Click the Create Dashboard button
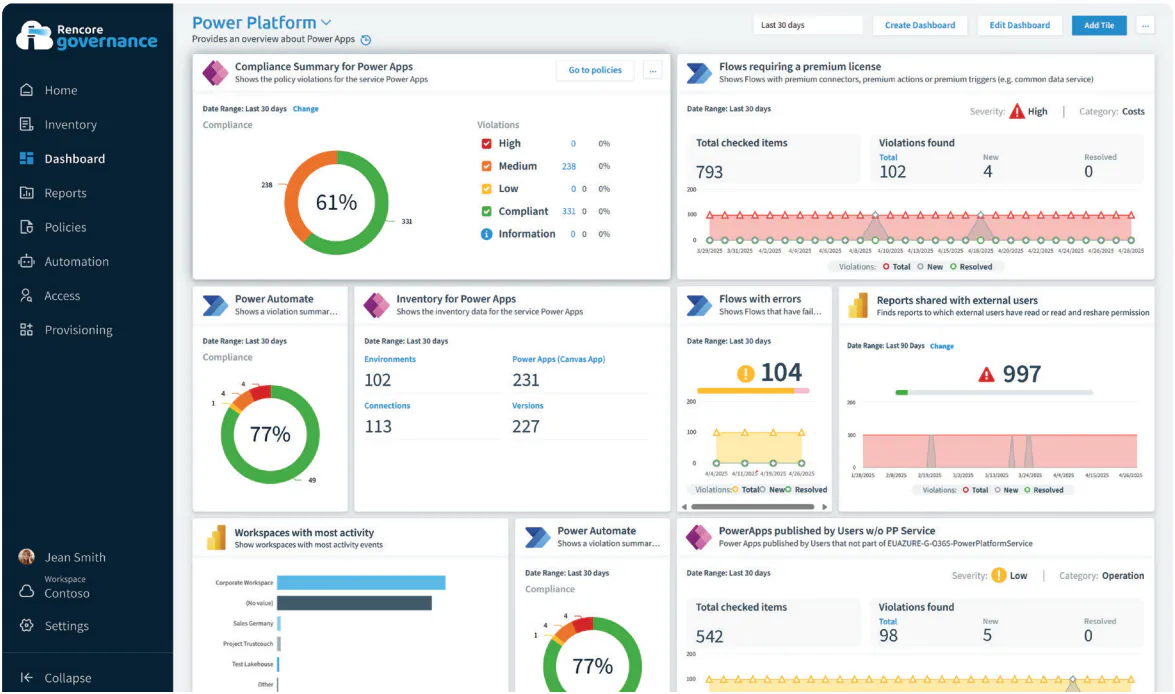 click(x=919, y=25)
